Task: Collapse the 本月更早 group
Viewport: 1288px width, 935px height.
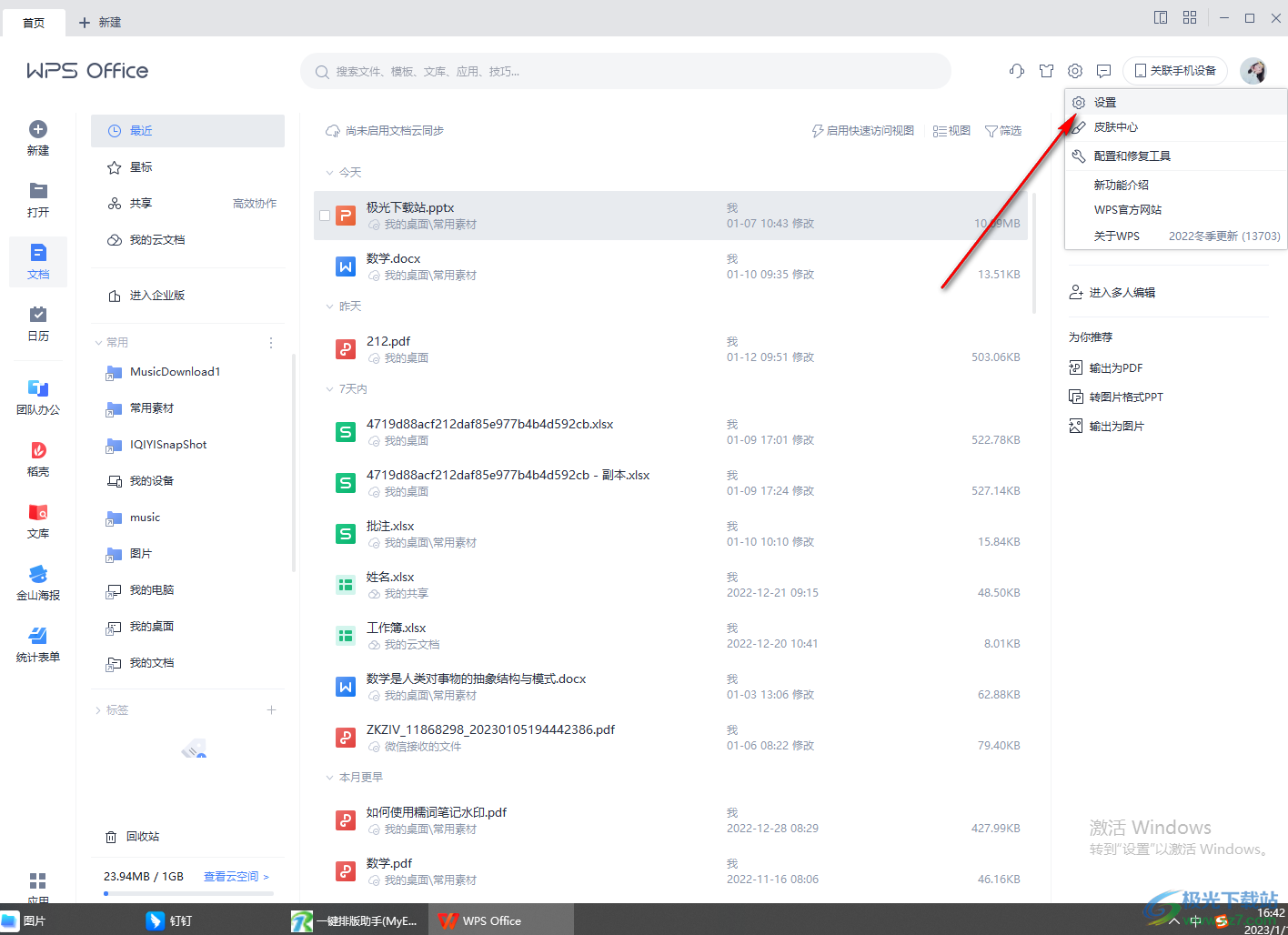Action: click(x=329, y=778)
